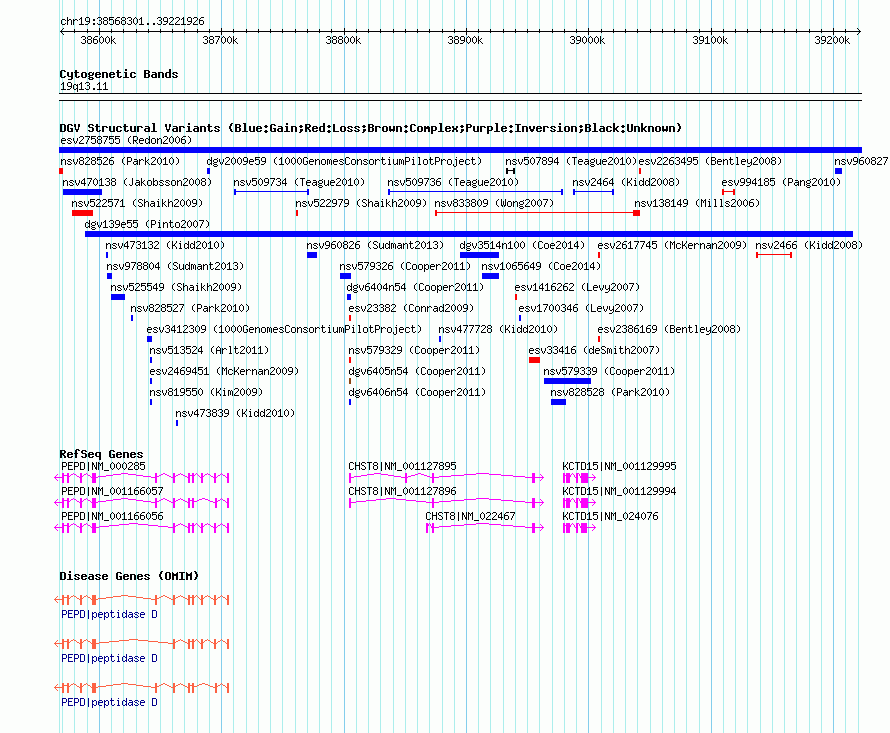Viewport: 890px width, 733px height.
Task: Open the nsv513524 (Arlt2011) variant label
Action: point(209,350)
